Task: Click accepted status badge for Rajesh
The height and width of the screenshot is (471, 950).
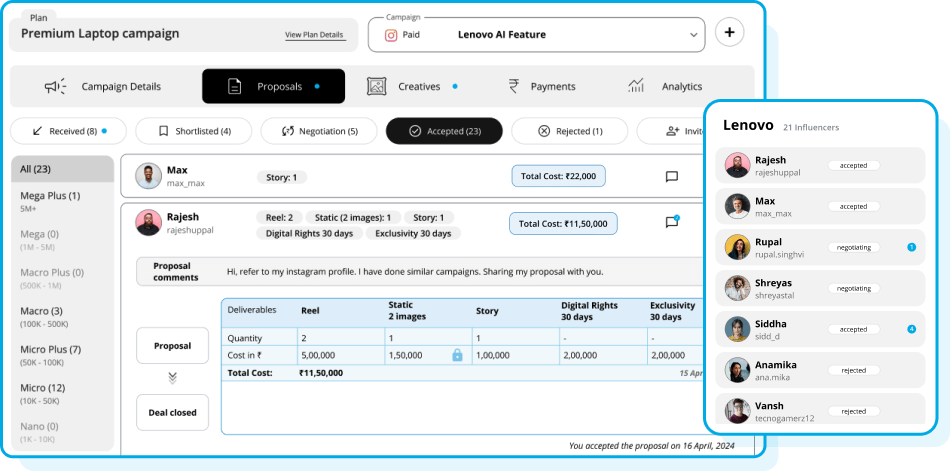Action: pyautogui.click(x=854, y=165)
